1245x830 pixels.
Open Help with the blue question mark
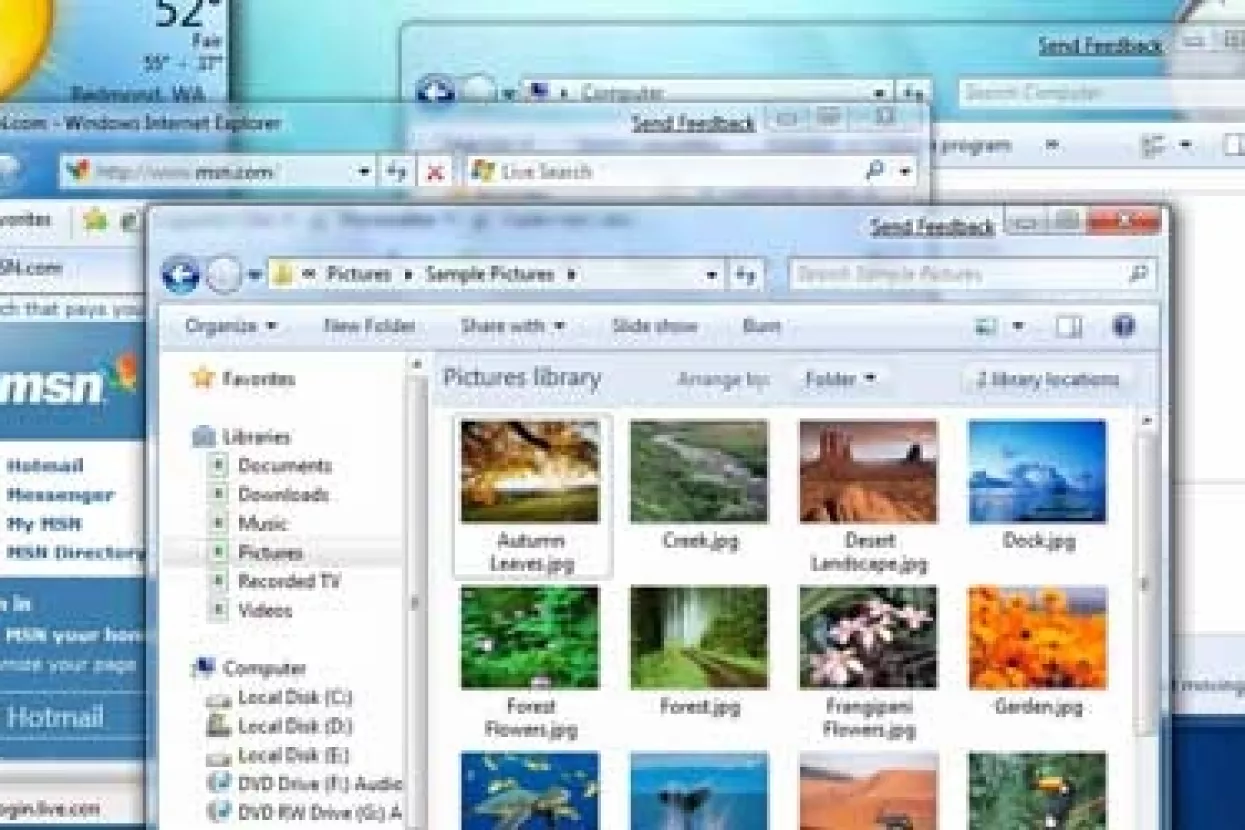click(x=1124, y=327)
